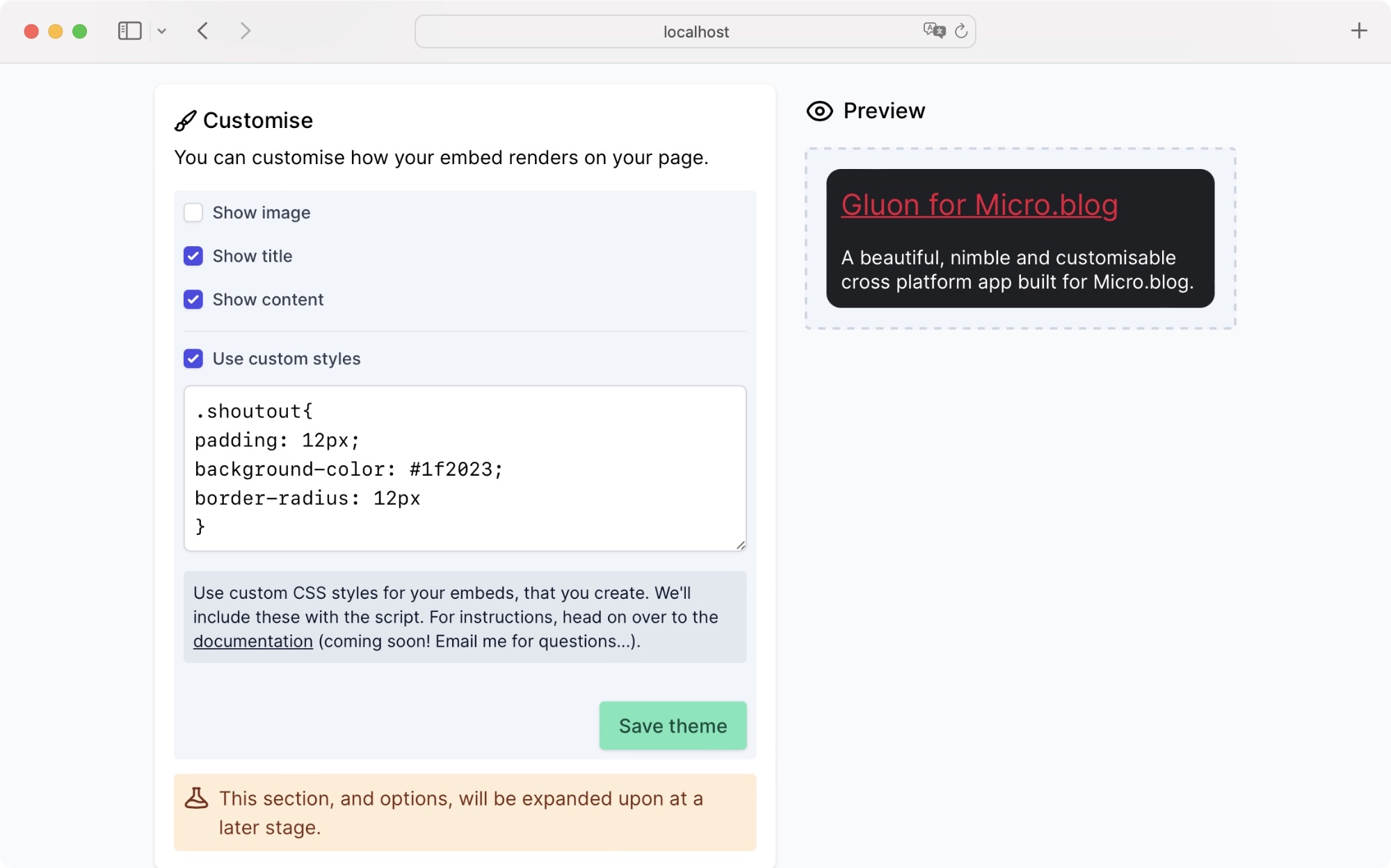This screenshot has width=1391, height=868.
Task: Click the flask icon in the notice
Action: tap(196, 798)
